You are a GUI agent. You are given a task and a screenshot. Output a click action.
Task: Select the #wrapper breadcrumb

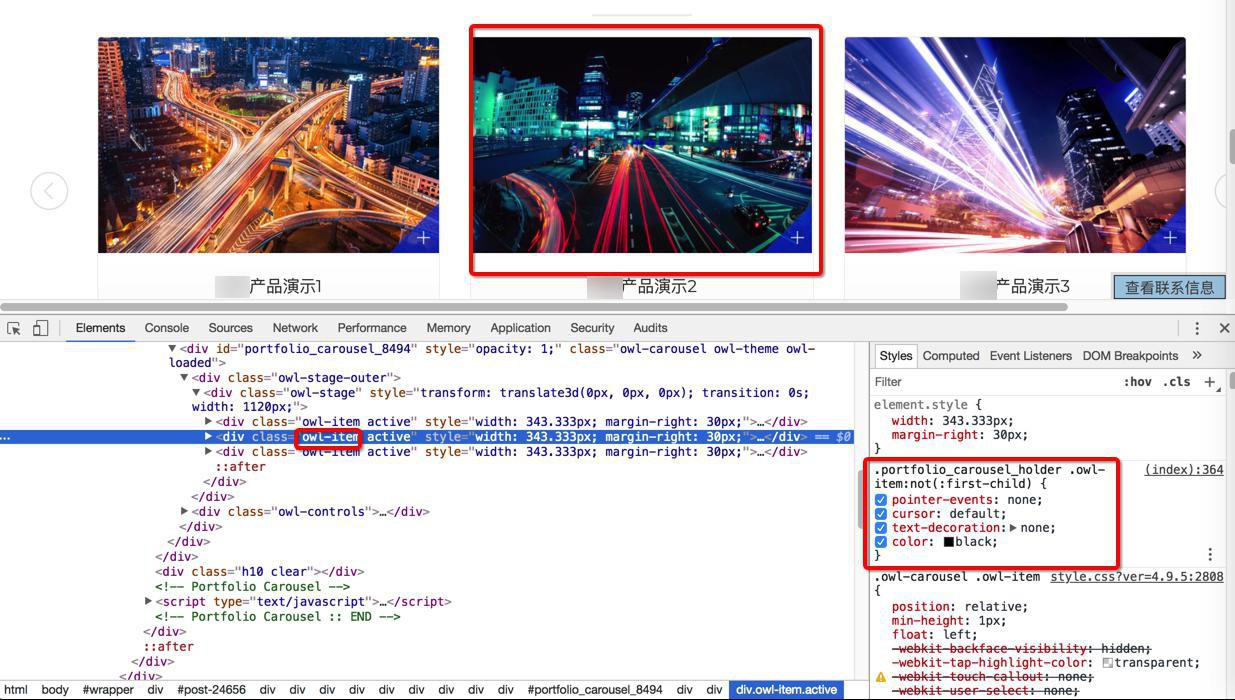(x=108, y=690)
